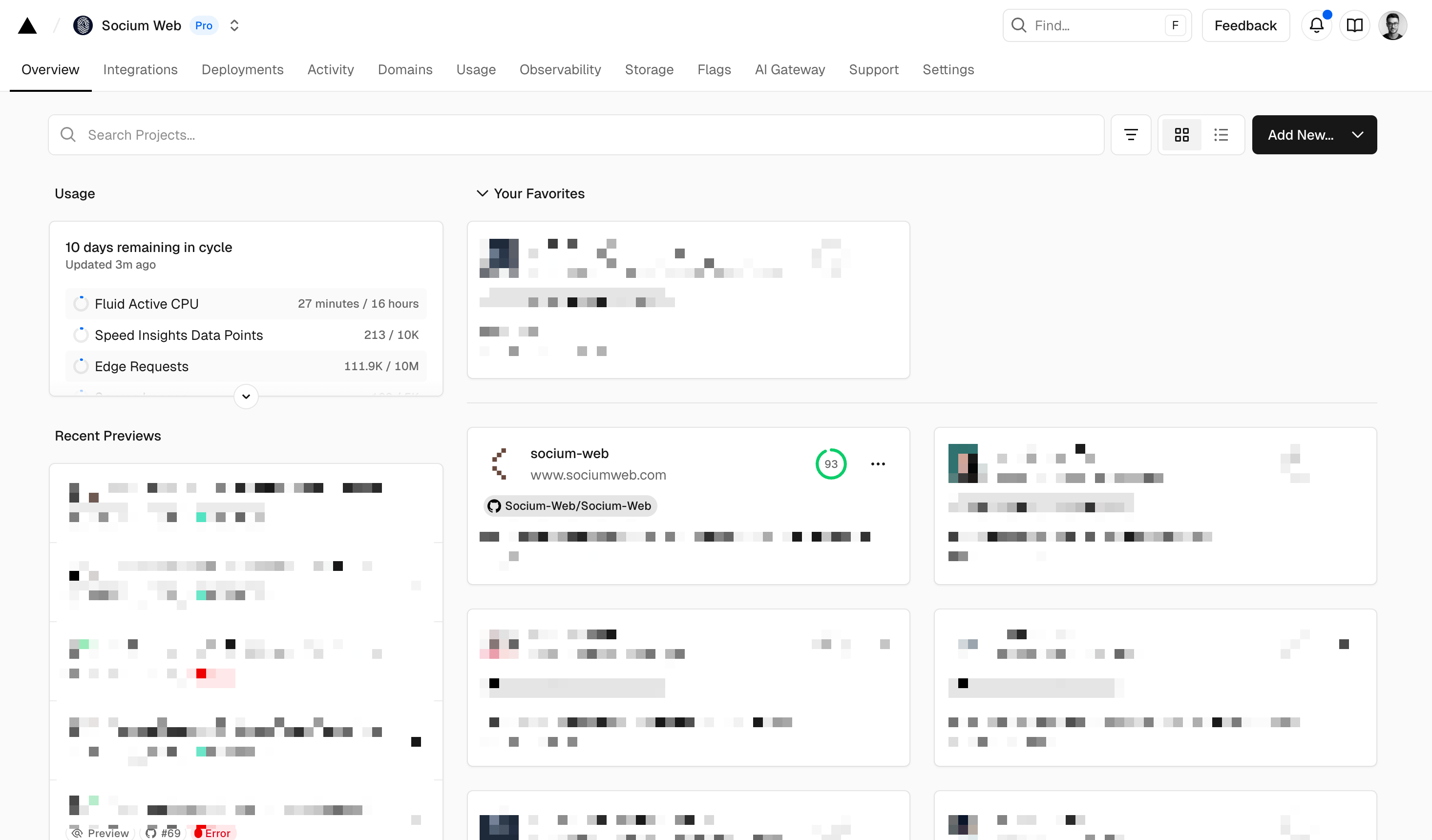
Task: Click the 93 performance score ring
Action: point(831,464)
